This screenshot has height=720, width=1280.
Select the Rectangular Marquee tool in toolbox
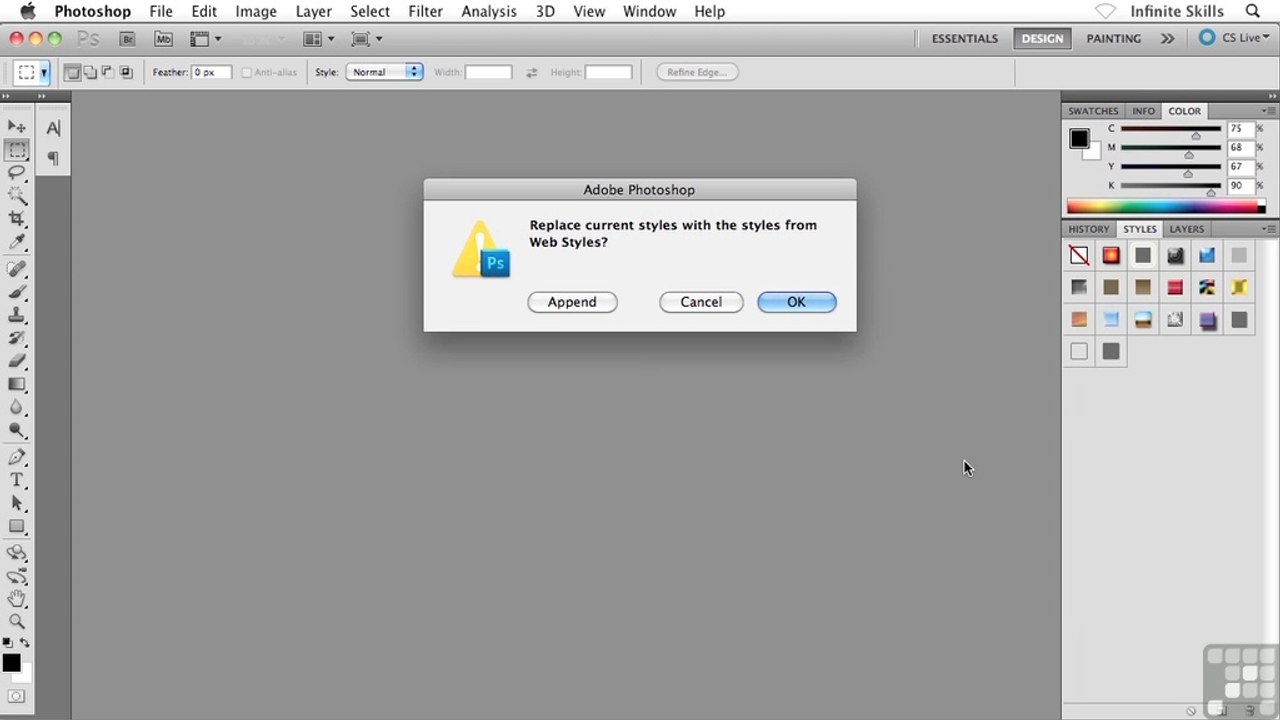tap(17, 150)
